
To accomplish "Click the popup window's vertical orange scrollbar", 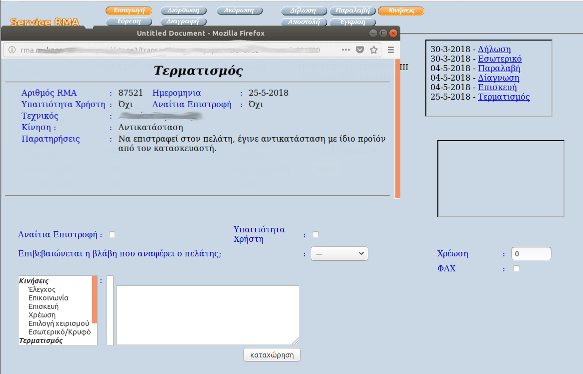I will tap(397, 128).
